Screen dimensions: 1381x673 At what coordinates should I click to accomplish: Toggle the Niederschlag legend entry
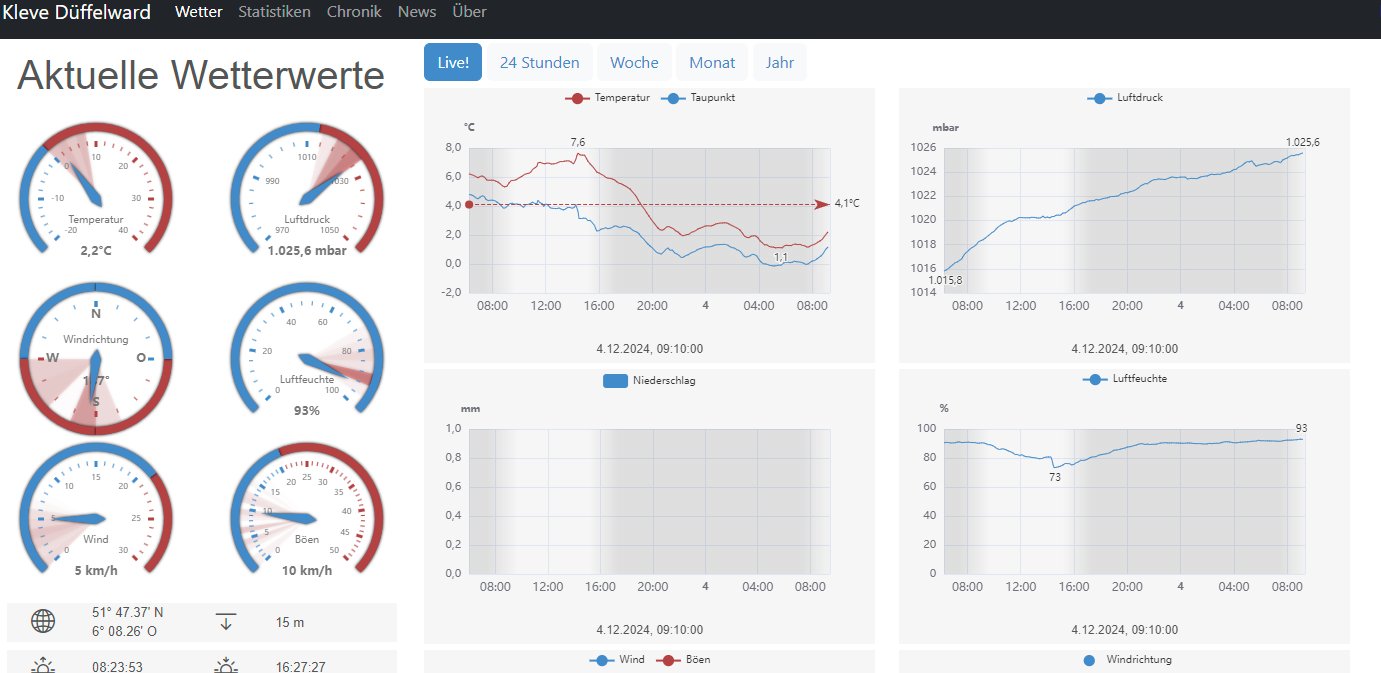coord(650,381)
